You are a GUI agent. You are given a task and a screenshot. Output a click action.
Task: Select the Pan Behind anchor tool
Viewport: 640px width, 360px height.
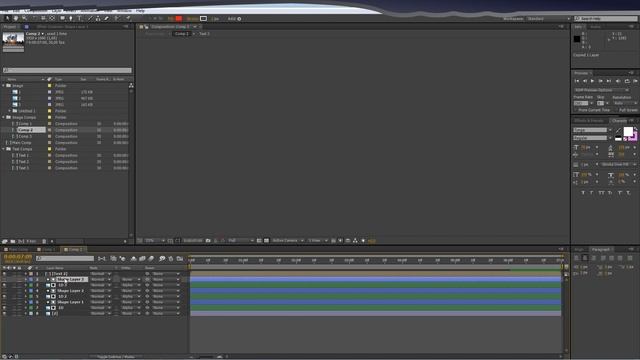[52, 18]
